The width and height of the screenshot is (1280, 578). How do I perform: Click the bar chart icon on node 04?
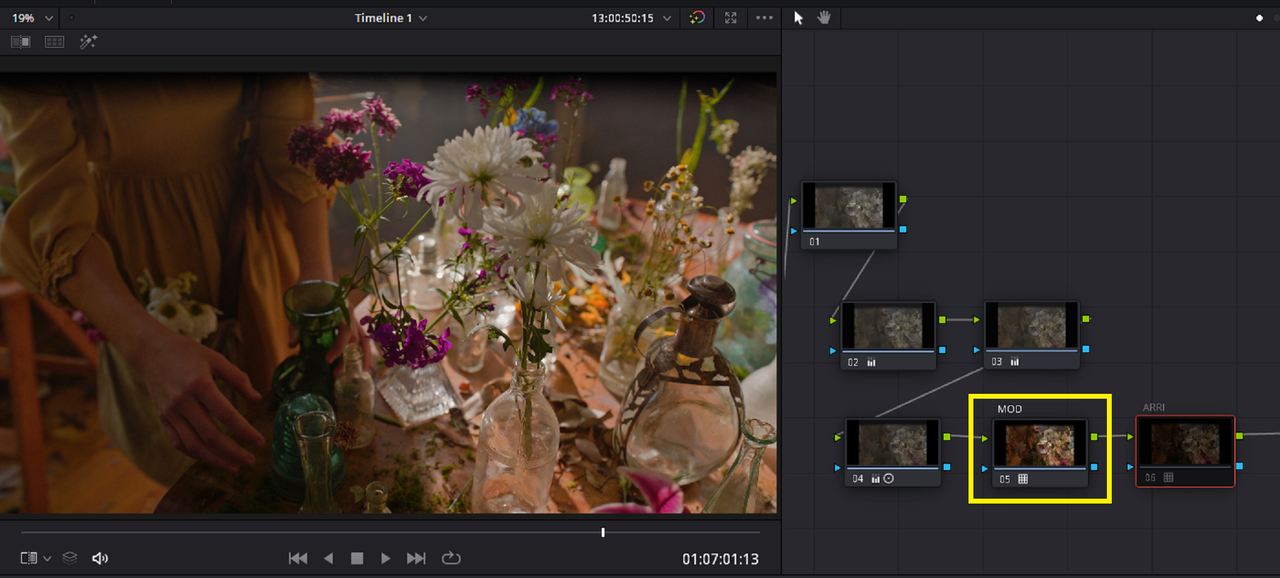coord(875,479)
